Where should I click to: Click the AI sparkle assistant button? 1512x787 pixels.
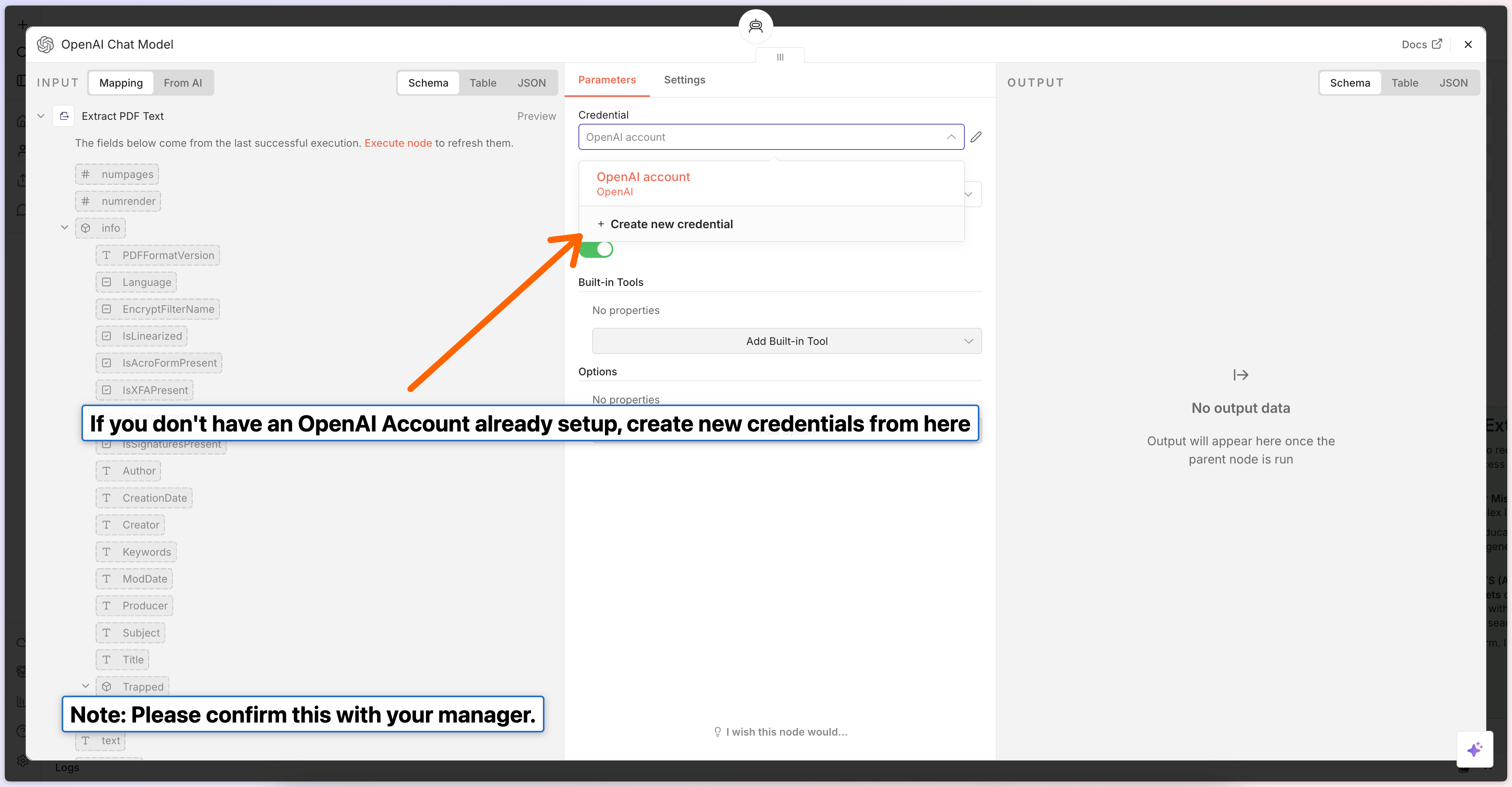[x=1474, y=749]
